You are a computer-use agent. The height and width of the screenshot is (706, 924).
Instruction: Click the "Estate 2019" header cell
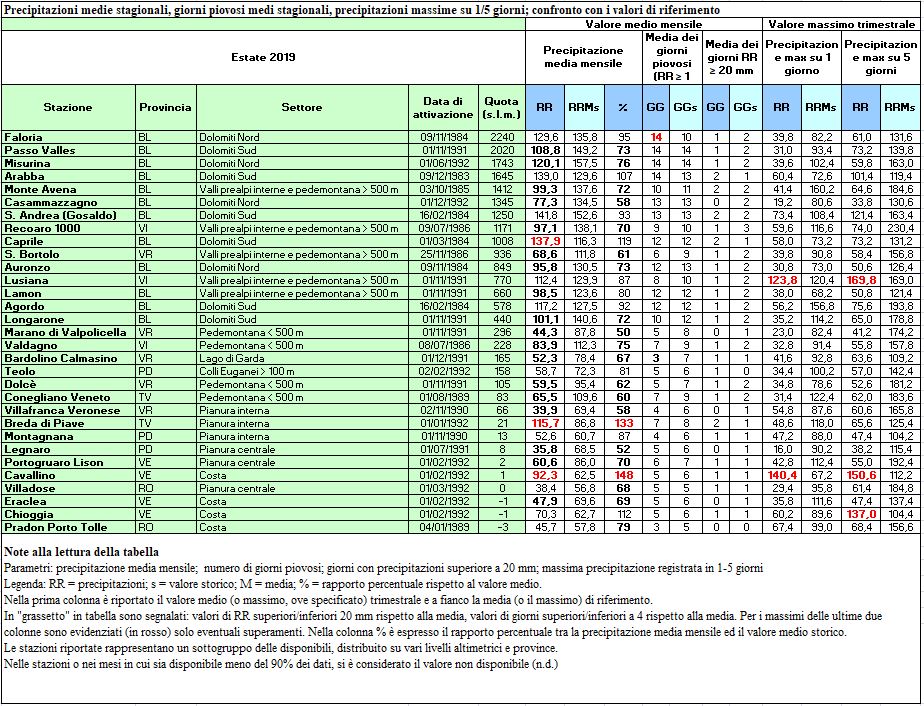point(263,58)
